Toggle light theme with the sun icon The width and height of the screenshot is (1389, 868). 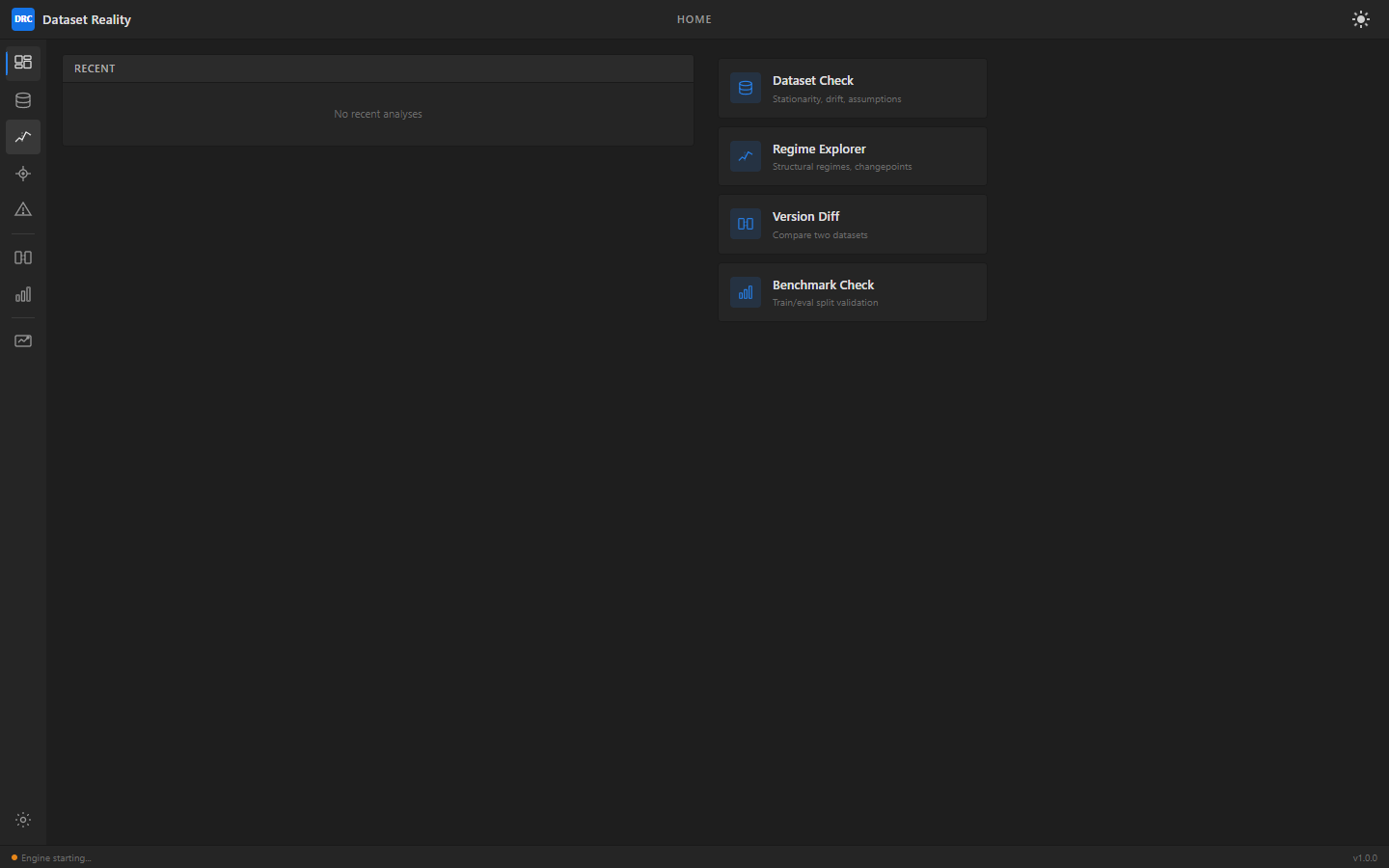[x=1361, y=19]
